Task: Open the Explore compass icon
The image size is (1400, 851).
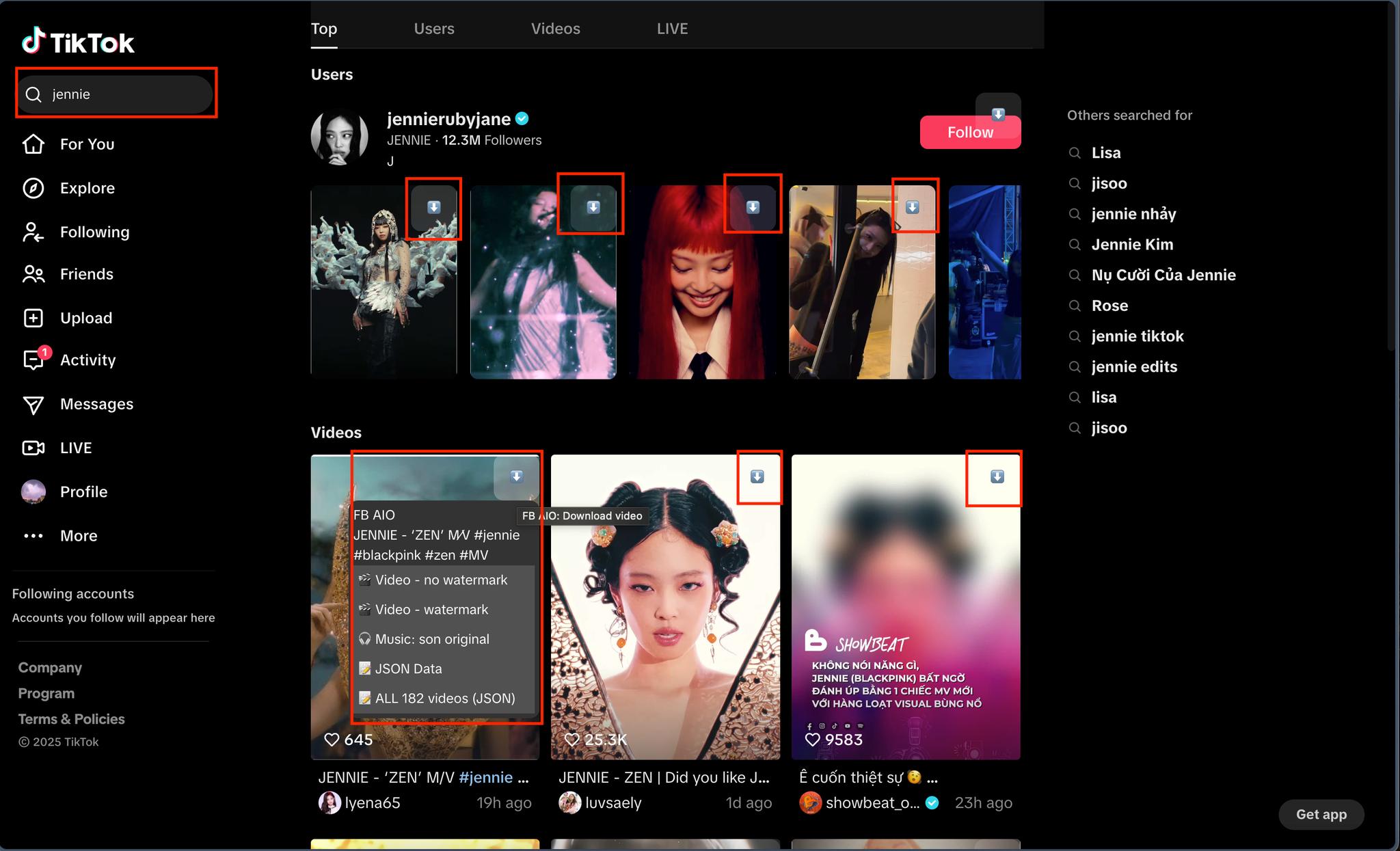Action: pos(33,188)
